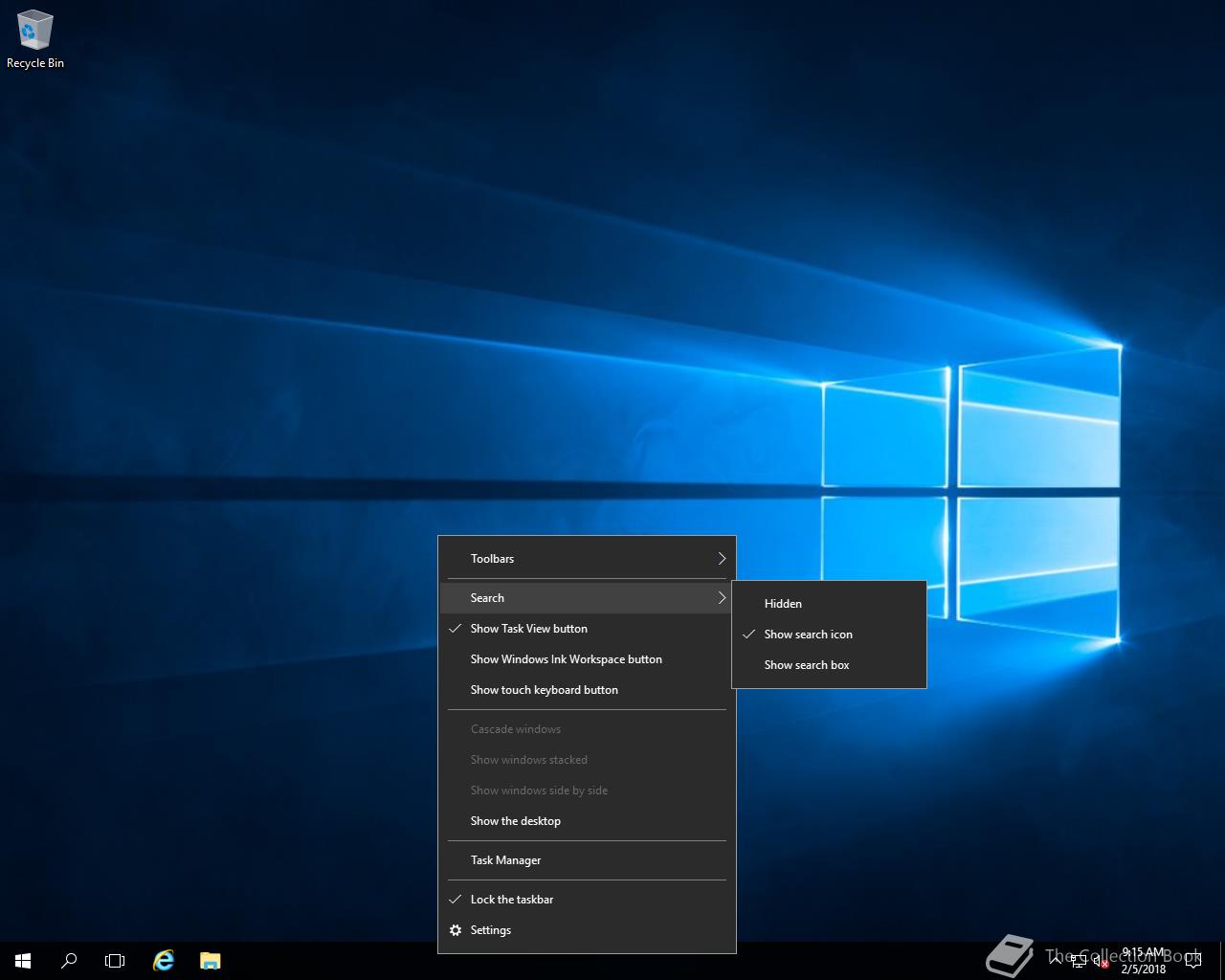Open the Windows Start menu
The image size is (1225, 980).
point(23,960)
